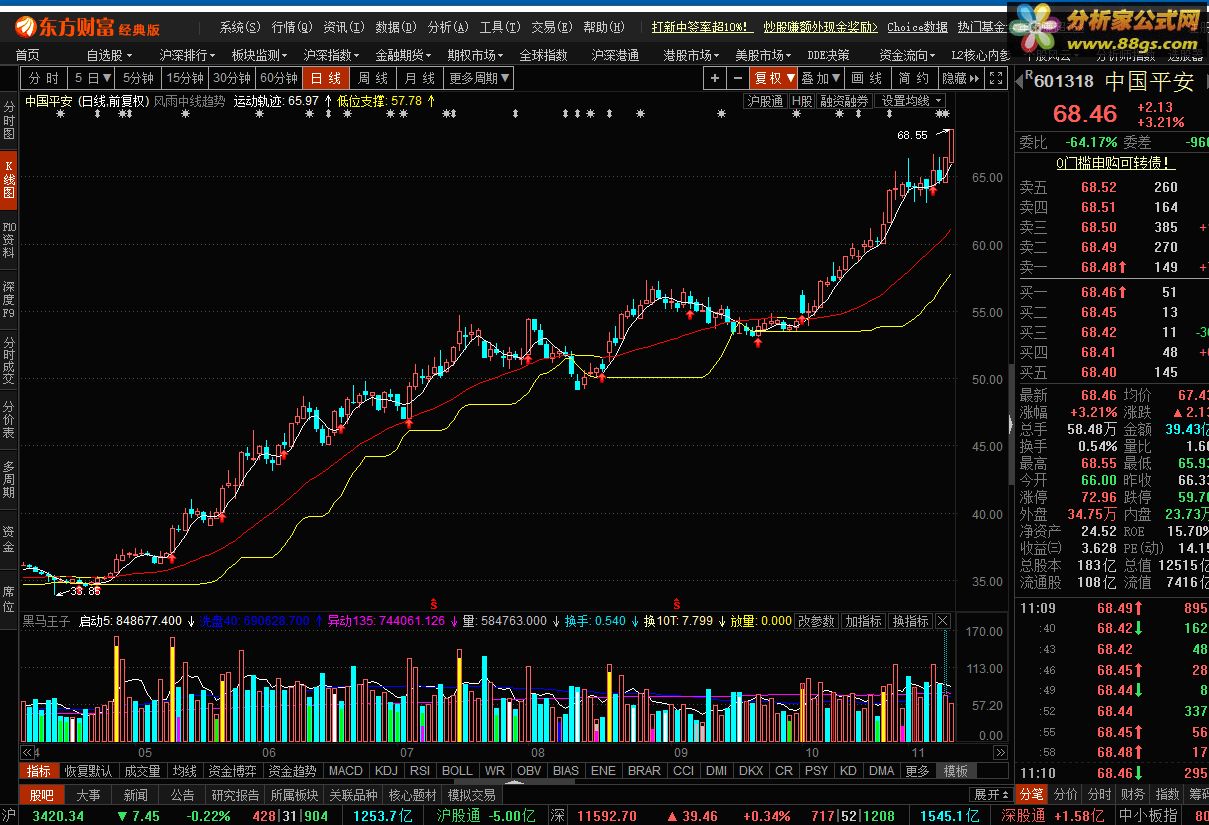
Task: Open 系统(S) menu
Action: (x=240, y=27)
